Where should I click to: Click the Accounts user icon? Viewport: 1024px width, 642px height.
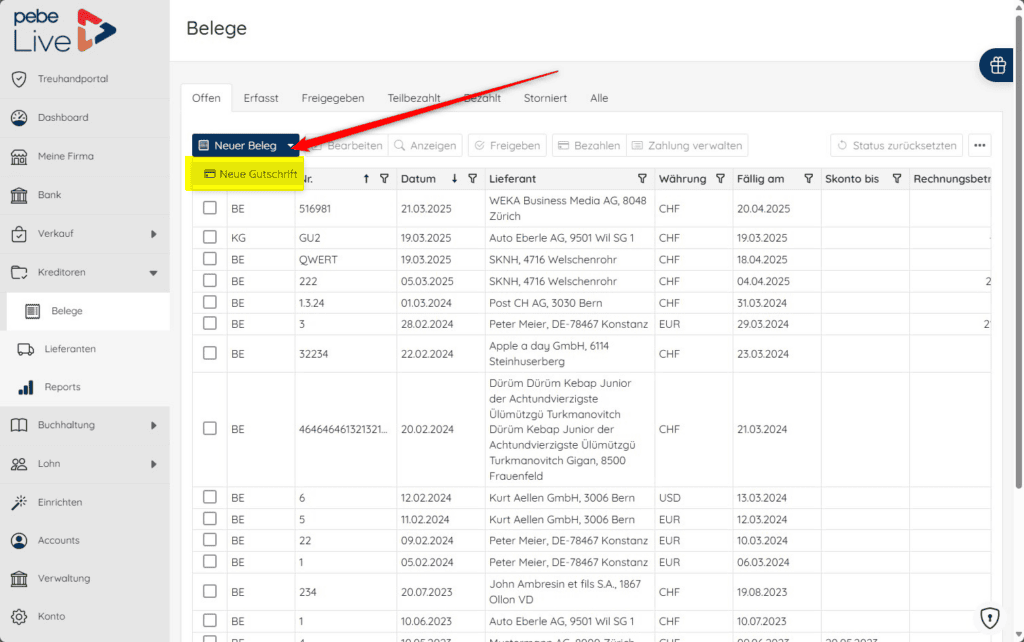coord(19,541)
